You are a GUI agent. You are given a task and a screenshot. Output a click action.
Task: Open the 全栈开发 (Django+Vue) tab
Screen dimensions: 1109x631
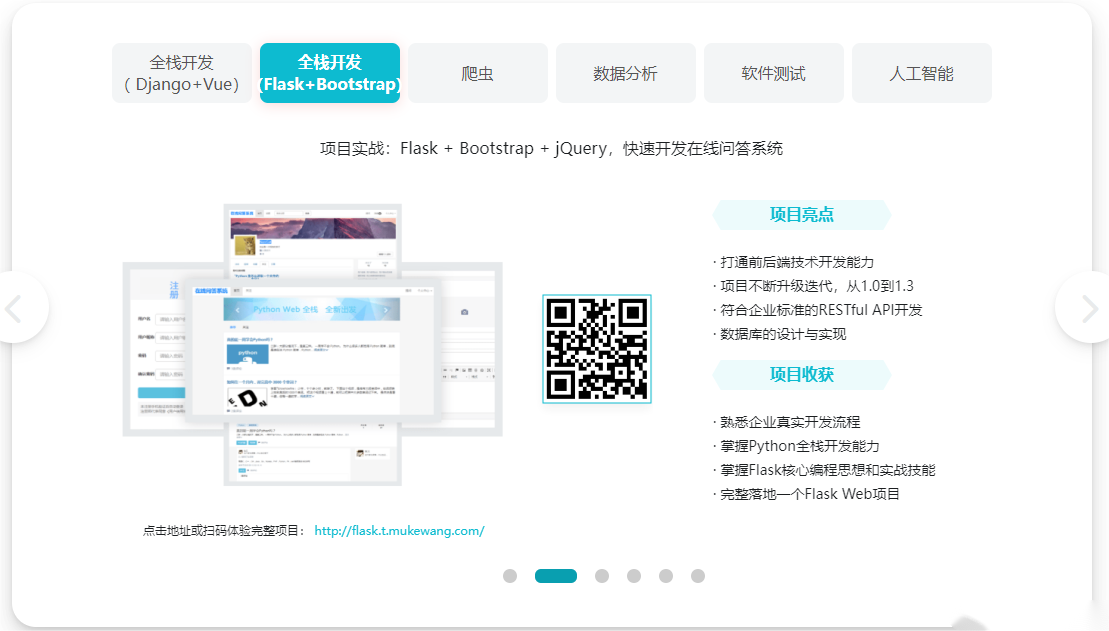pyautogui.click(x=182, y=73)
